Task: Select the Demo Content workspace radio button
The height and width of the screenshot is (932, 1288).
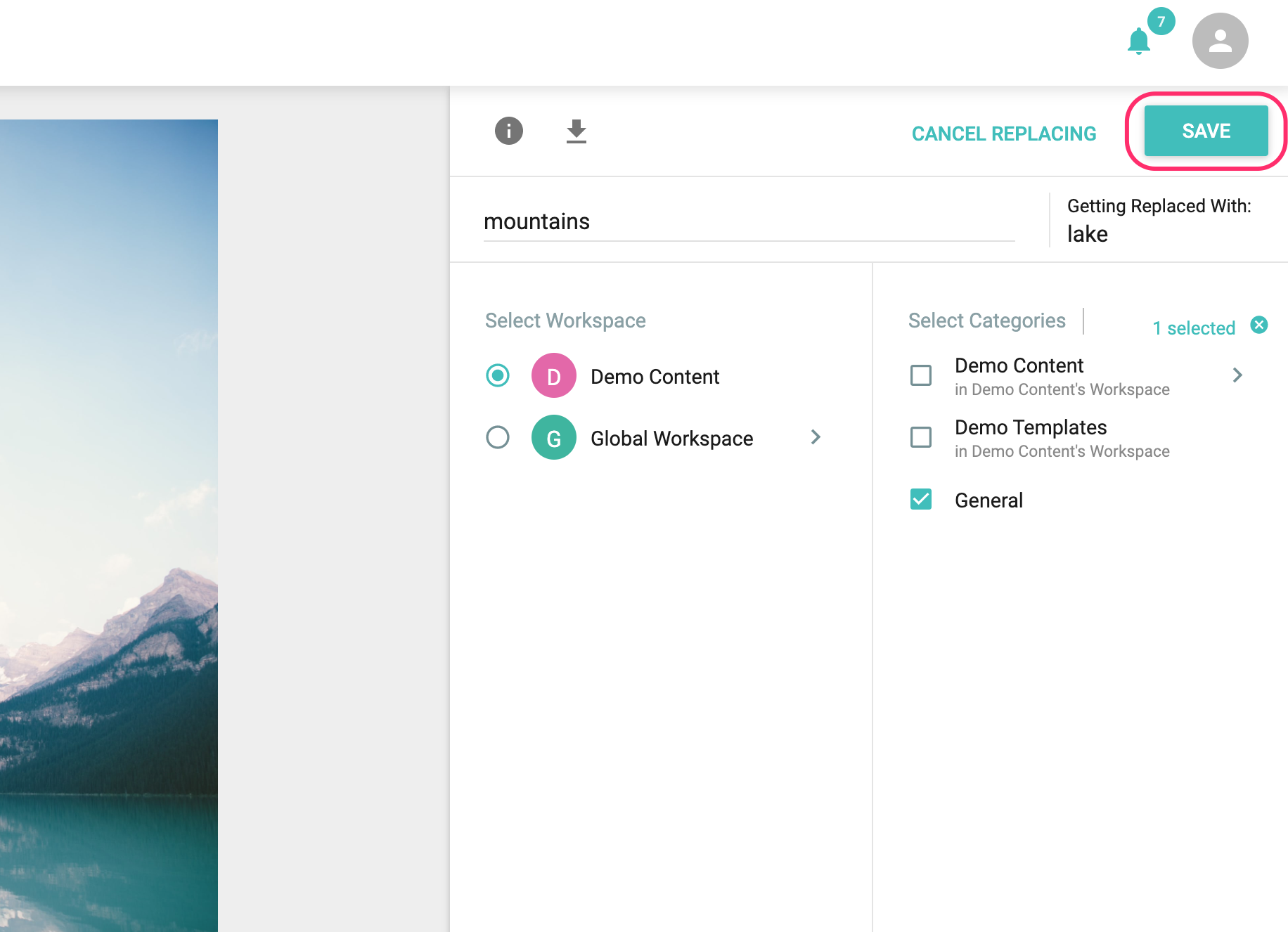Action: pos(498,375)
